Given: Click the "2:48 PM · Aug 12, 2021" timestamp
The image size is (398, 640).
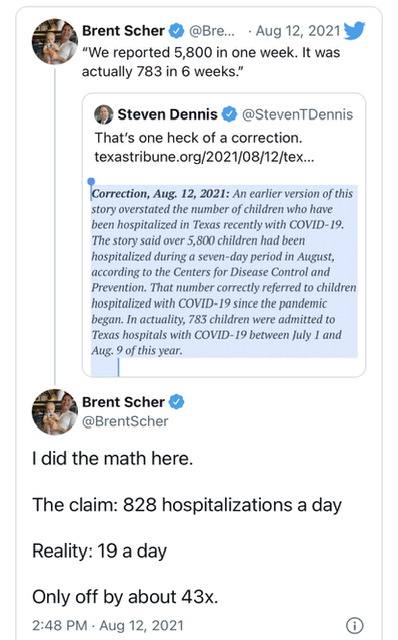Looking at the screenshot, I should [x=108, y=625].
